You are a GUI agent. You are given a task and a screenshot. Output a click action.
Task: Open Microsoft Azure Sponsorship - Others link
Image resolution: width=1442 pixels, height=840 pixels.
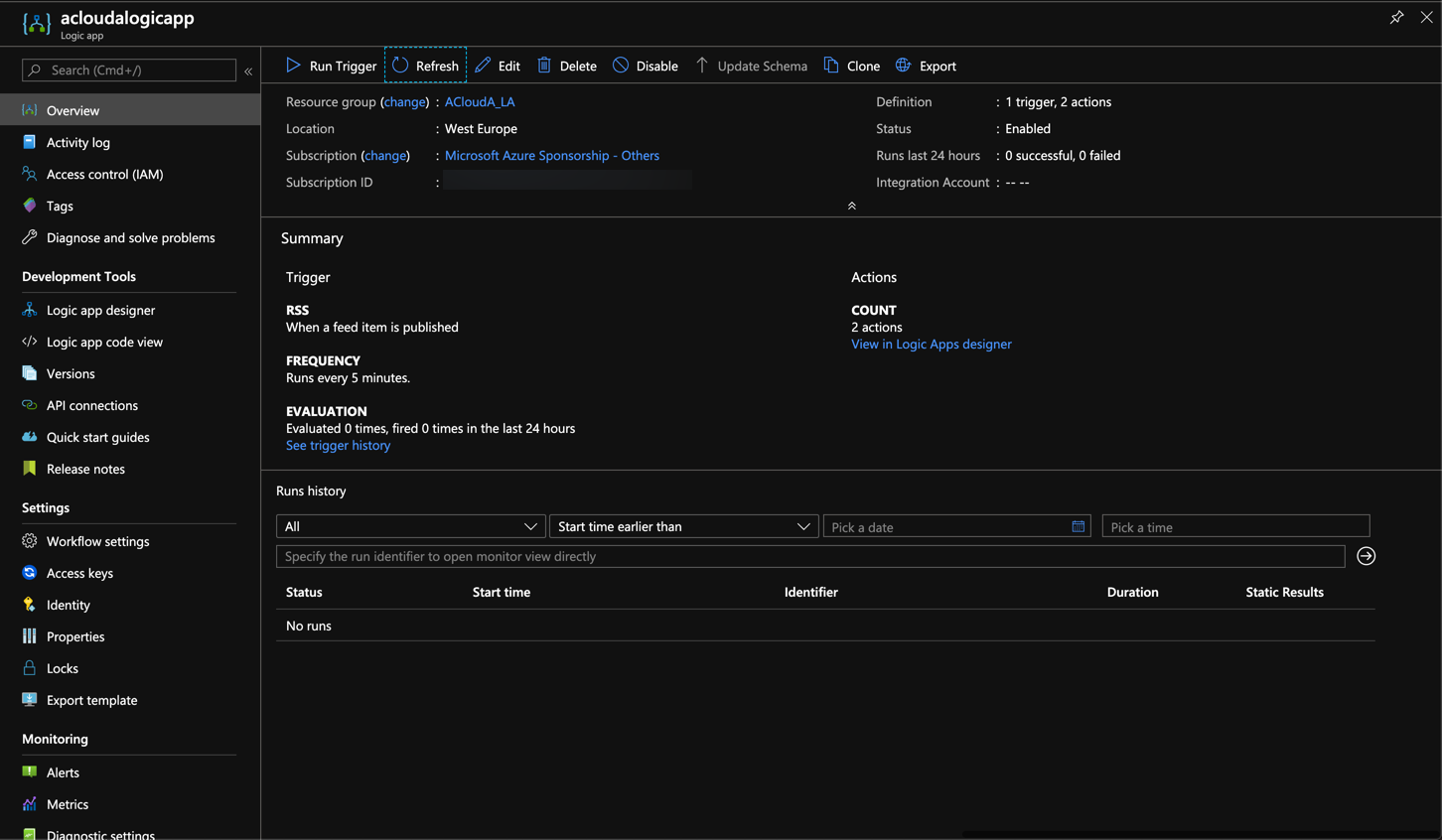pyautogui.click(x=552, y=156)
